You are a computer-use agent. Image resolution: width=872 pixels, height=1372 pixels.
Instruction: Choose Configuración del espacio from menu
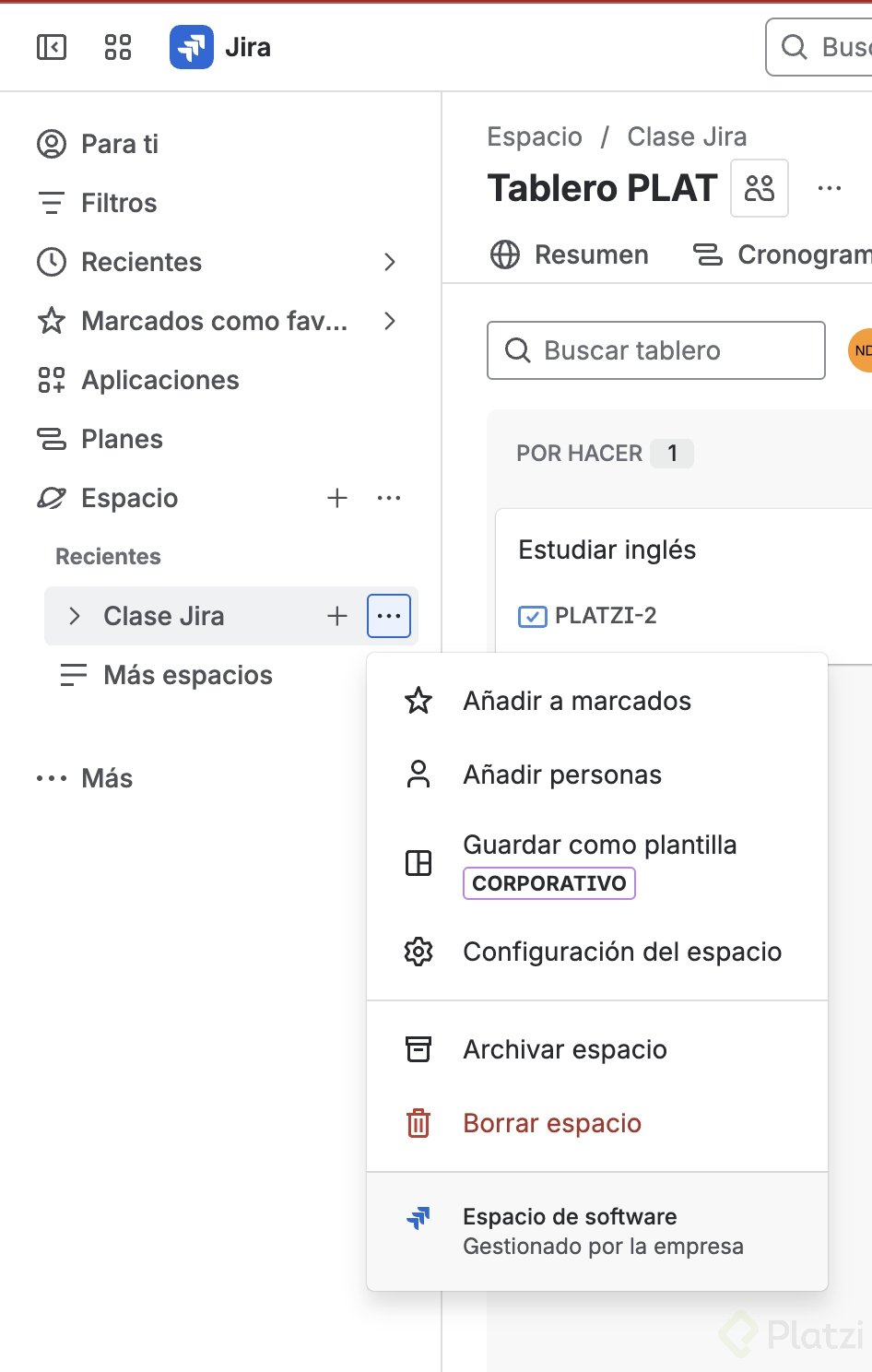[x=621, y=952]
